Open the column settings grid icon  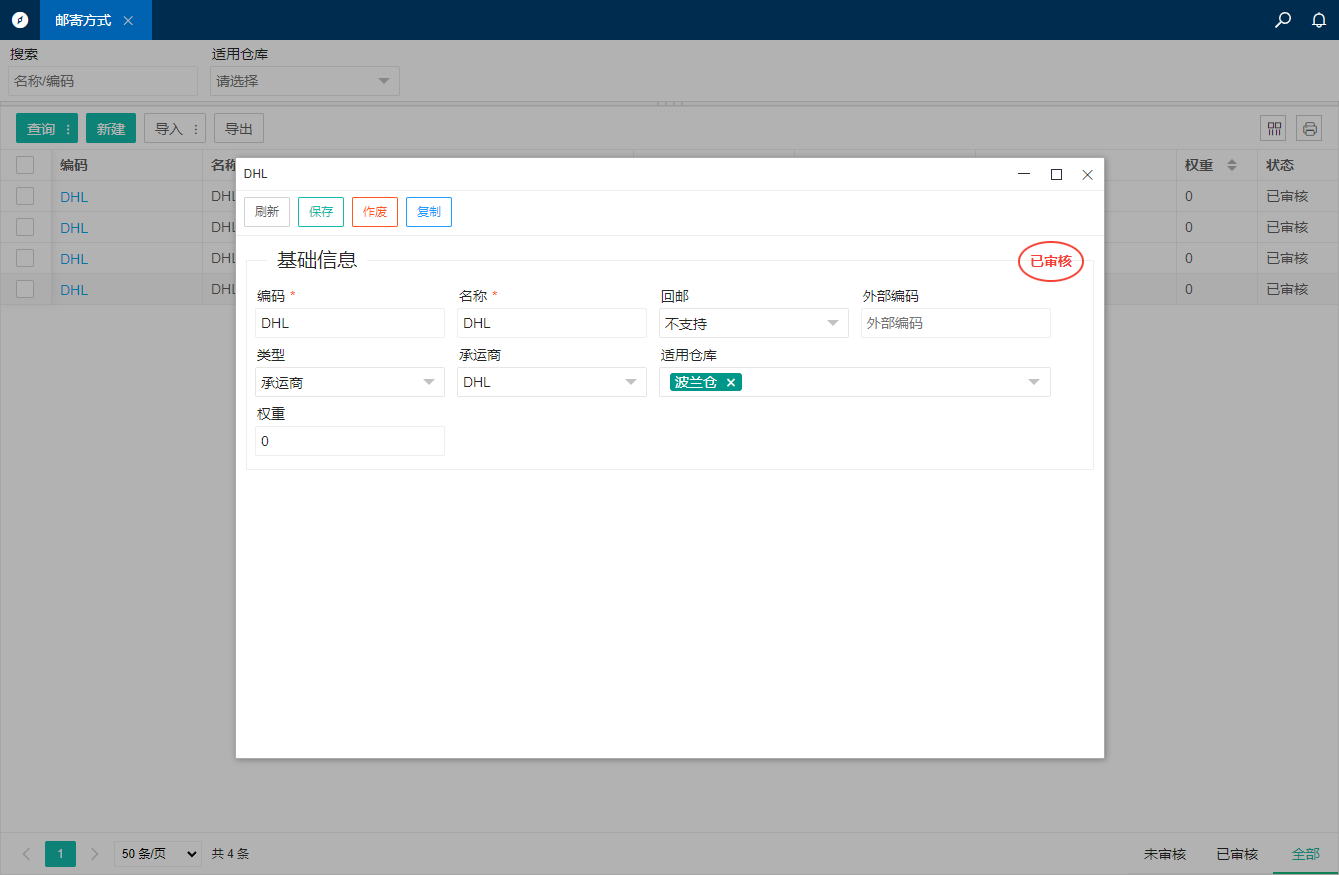1274,128
